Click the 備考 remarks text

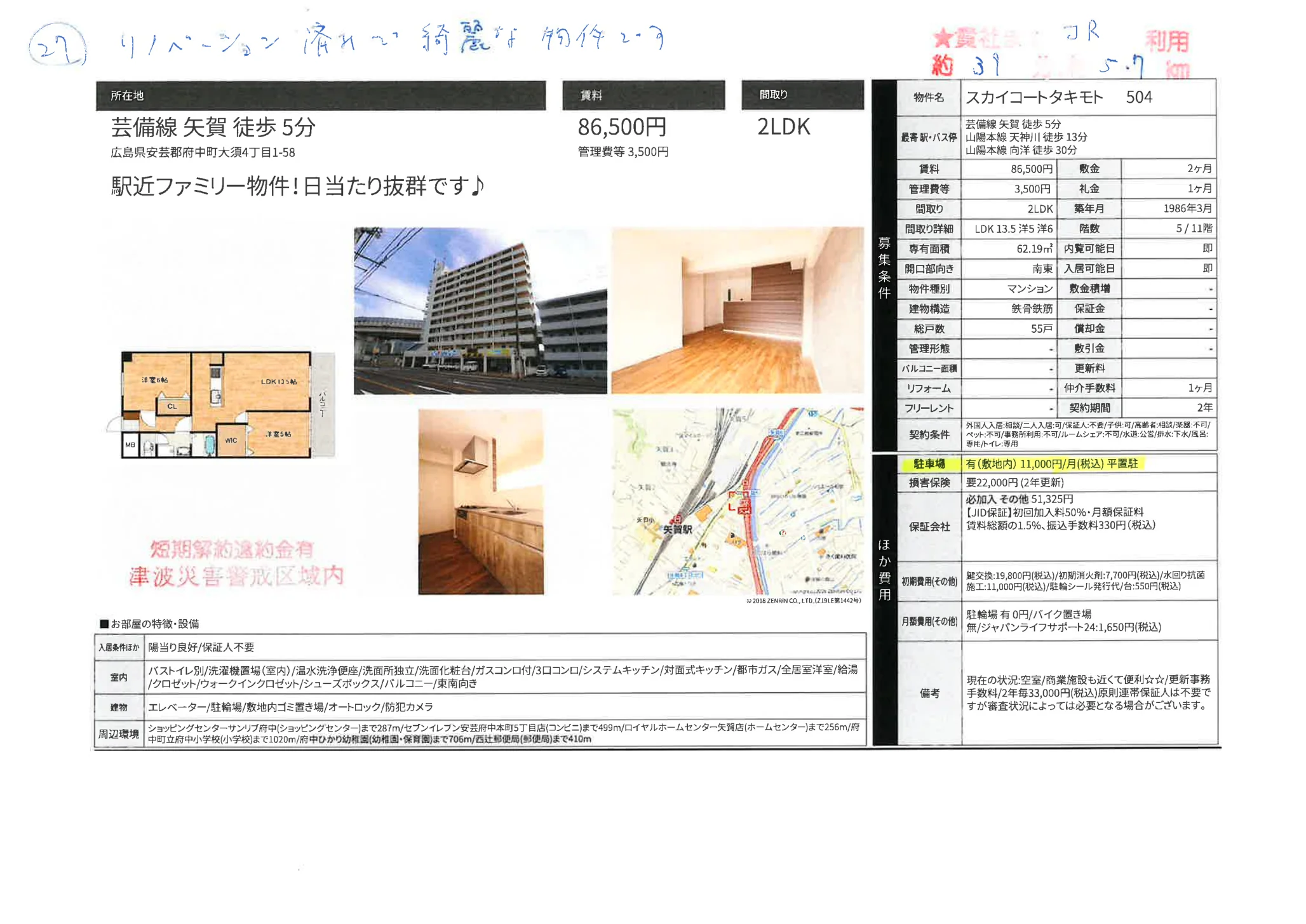pyautogui.click(x=1088, y=692)
